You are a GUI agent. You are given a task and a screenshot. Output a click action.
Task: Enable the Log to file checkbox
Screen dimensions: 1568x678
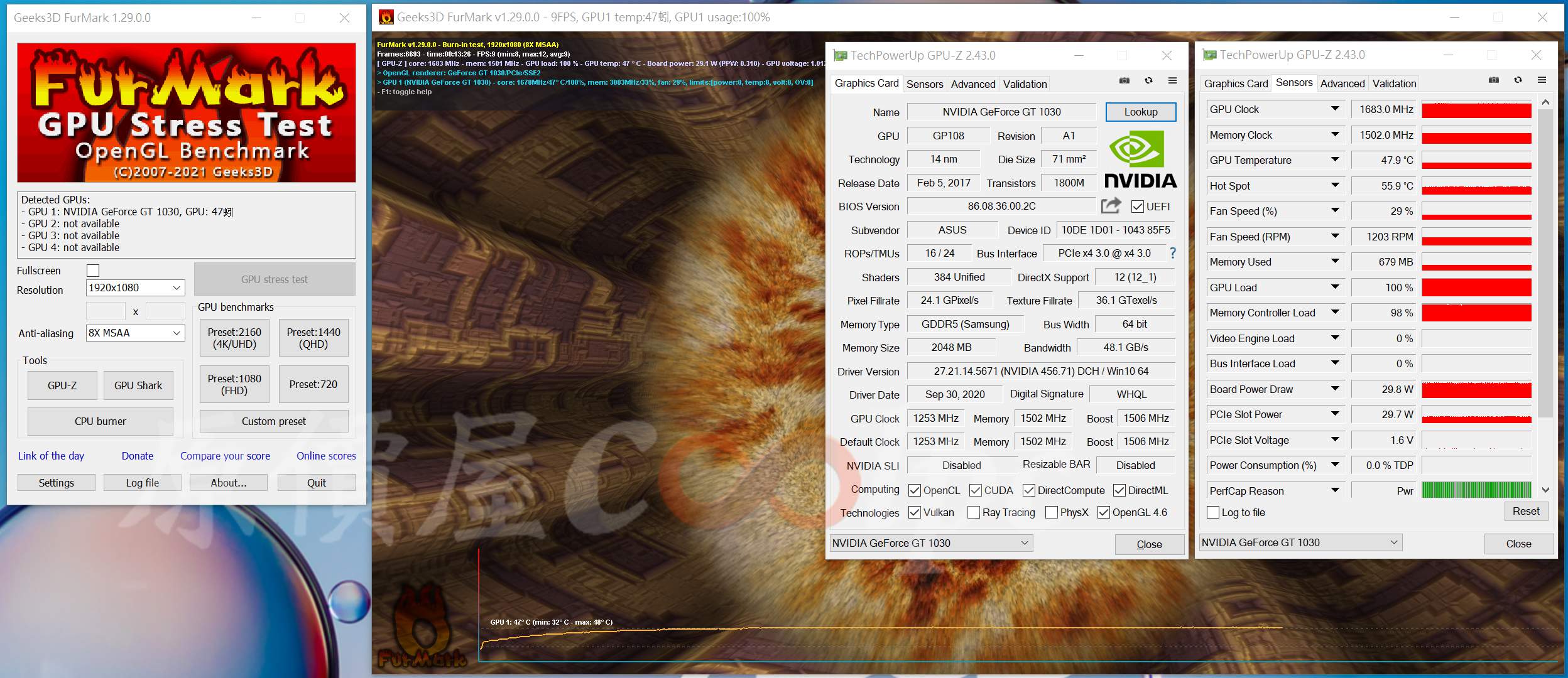point(1213,512)
